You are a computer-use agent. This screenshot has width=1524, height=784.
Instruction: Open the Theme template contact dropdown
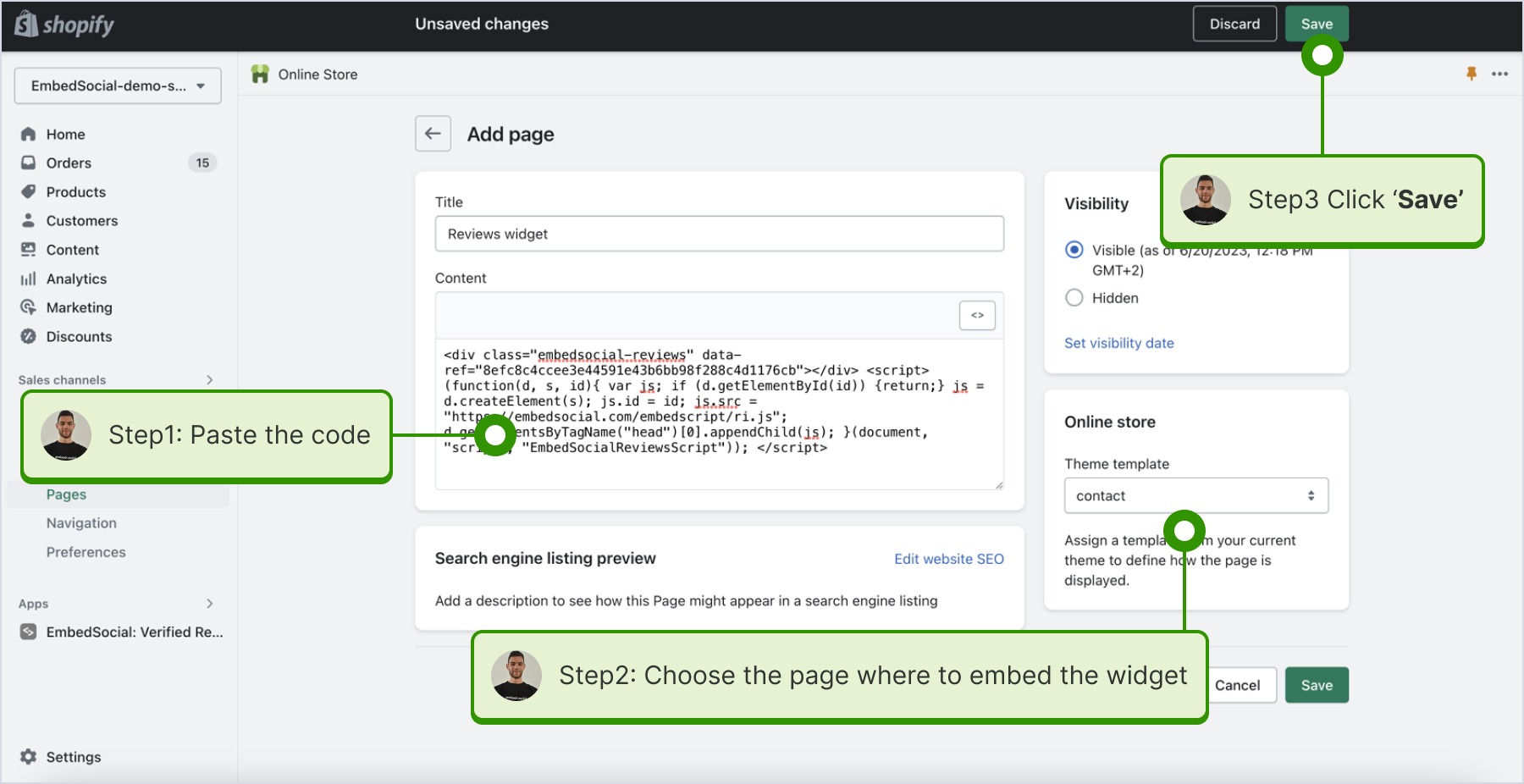click(x=1195, y=495)
